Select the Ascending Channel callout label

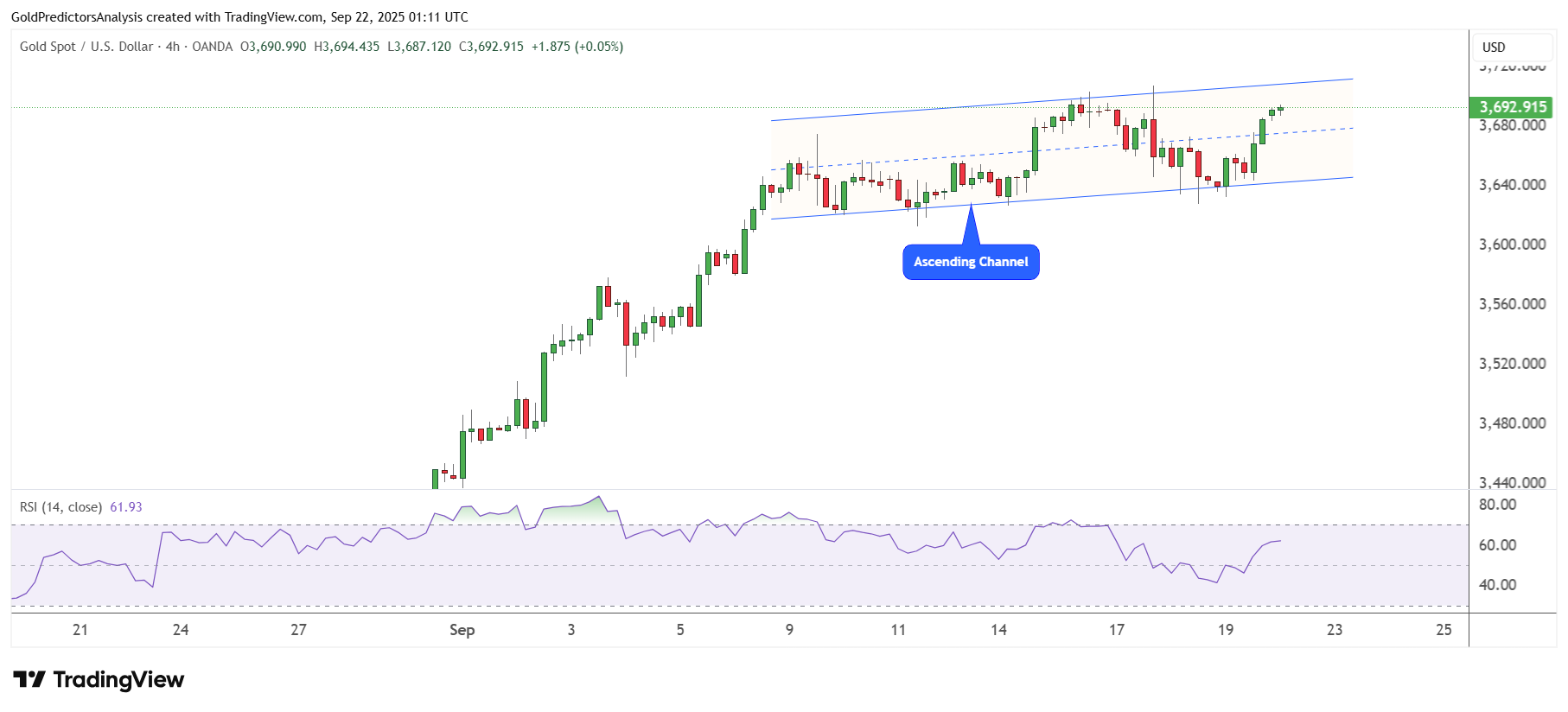(971, 263)
